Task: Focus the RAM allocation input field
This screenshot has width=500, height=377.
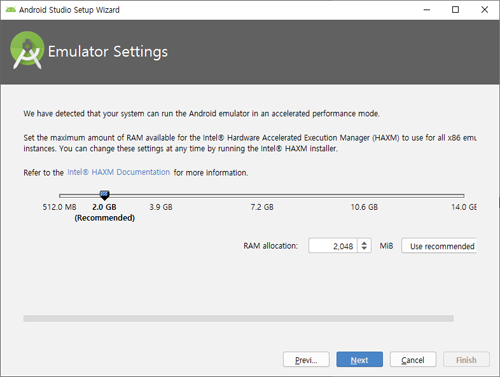Action: click(333, 246)
